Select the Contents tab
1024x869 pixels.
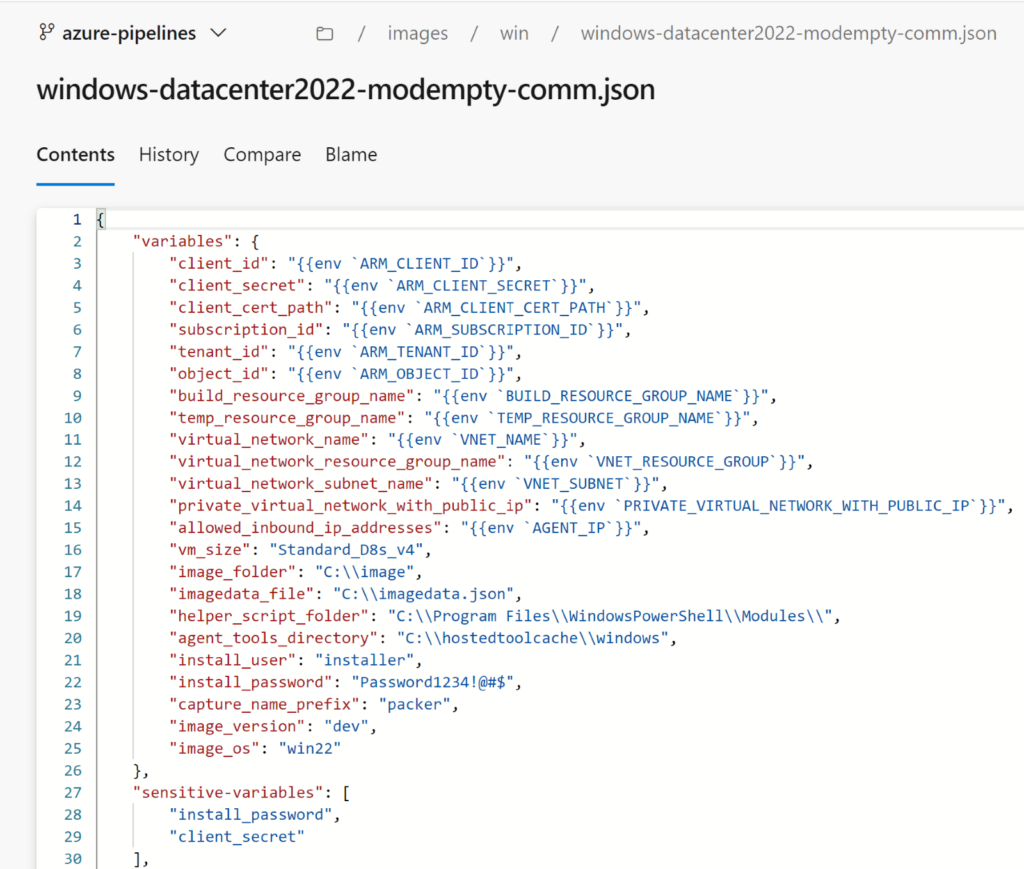[75, 155]
